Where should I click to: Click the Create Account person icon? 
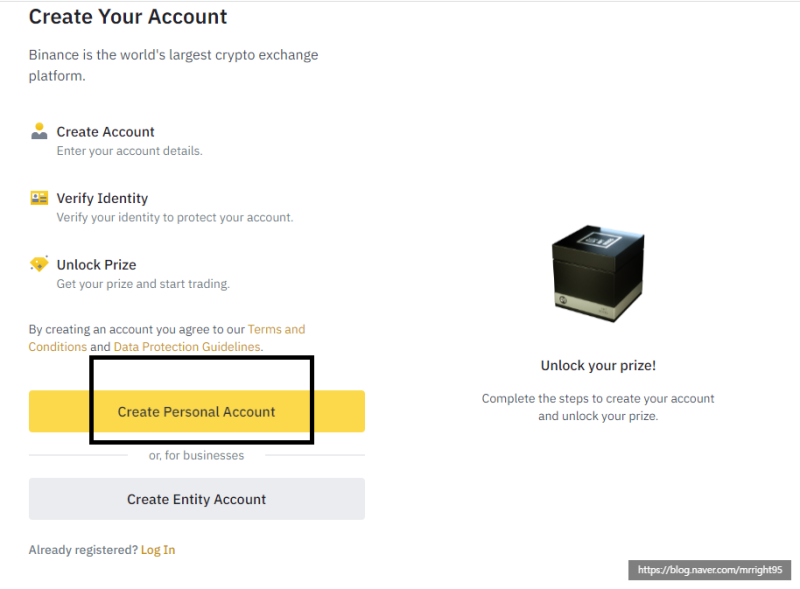(x=39, y=131)
